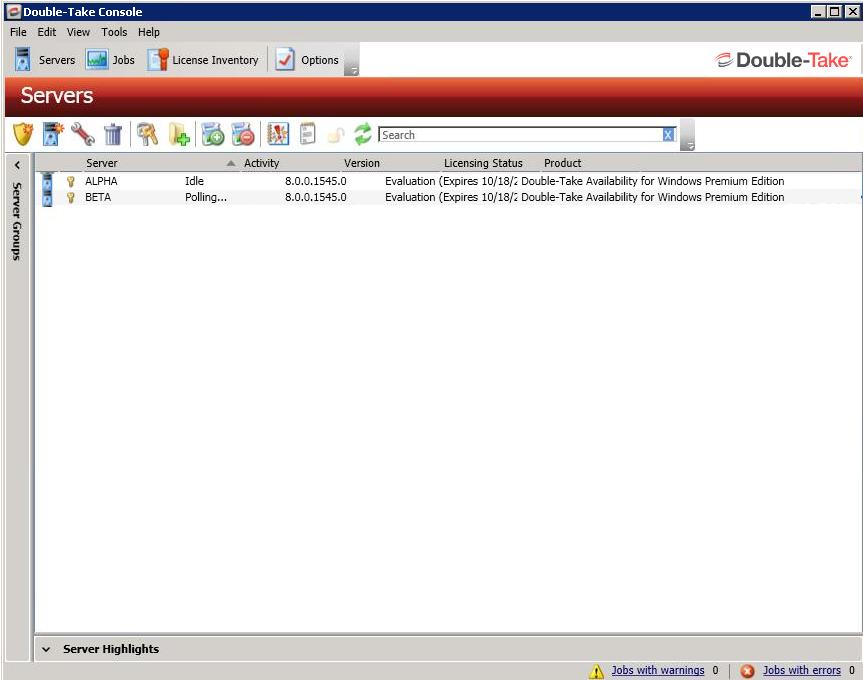Image resolution: width=863 pixels, height=680 pixels.
Task: Open the Tools menu
Action: coord(114,32)
